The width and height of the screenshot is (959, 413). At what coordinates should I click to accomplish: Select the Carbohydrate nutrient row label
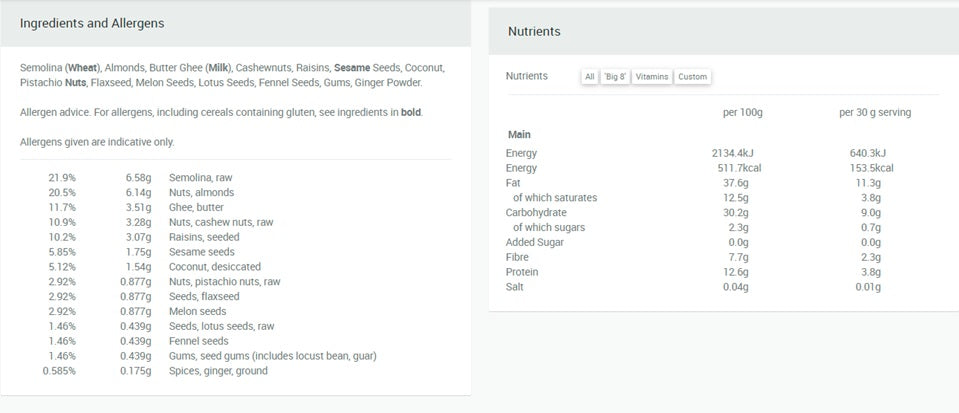(536, 213)
